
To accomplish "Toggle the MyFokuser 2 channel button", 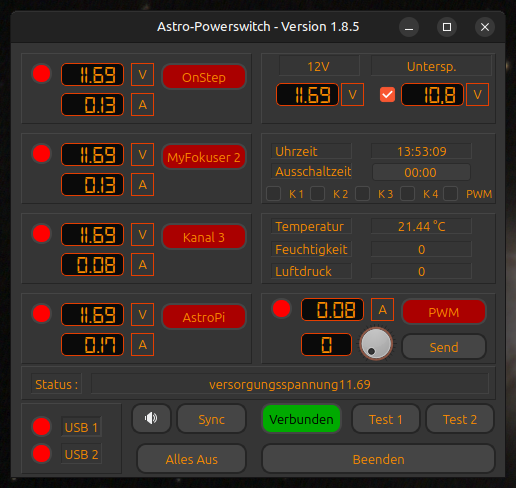I will click(204, 157).
